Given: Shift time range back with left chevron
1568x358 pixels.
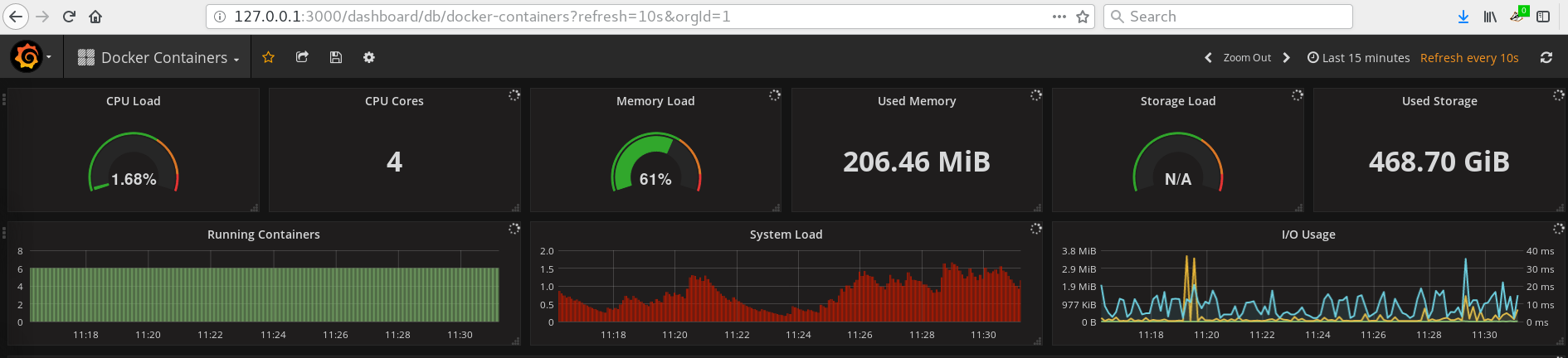Looking at the screenshot, I should click(1208, 57).
